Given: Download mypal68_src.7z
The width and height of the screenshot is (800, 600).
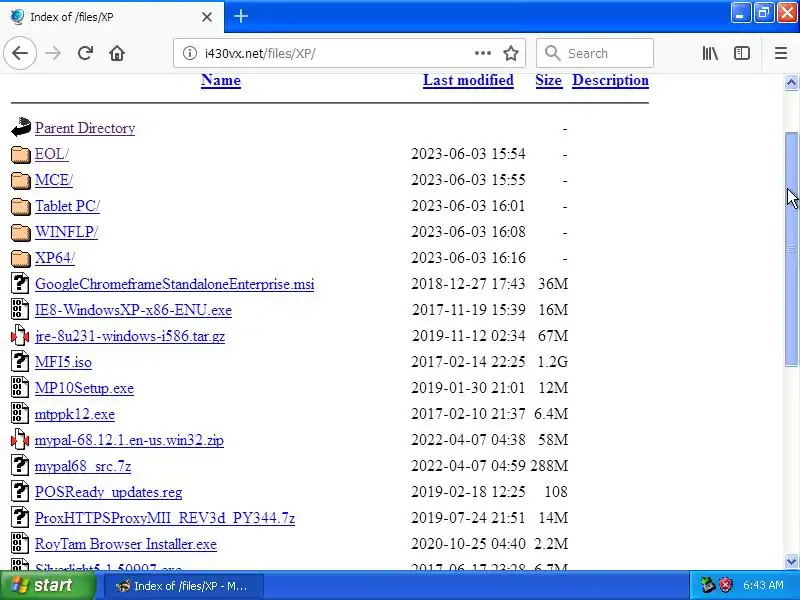Looking at the screenshot, I should [83, 466].
